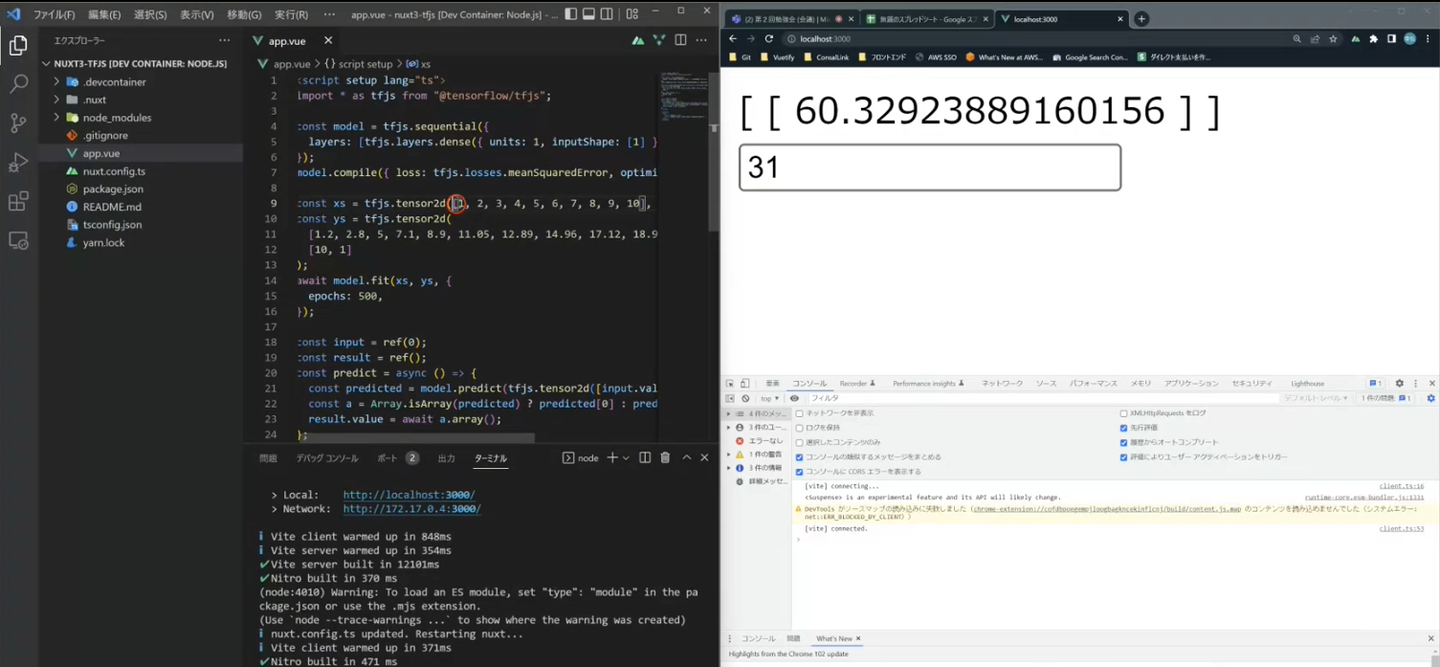Split the terminal panel
Image resolution: width=1440 pixels, height=667 pixels.
[645, 458]
